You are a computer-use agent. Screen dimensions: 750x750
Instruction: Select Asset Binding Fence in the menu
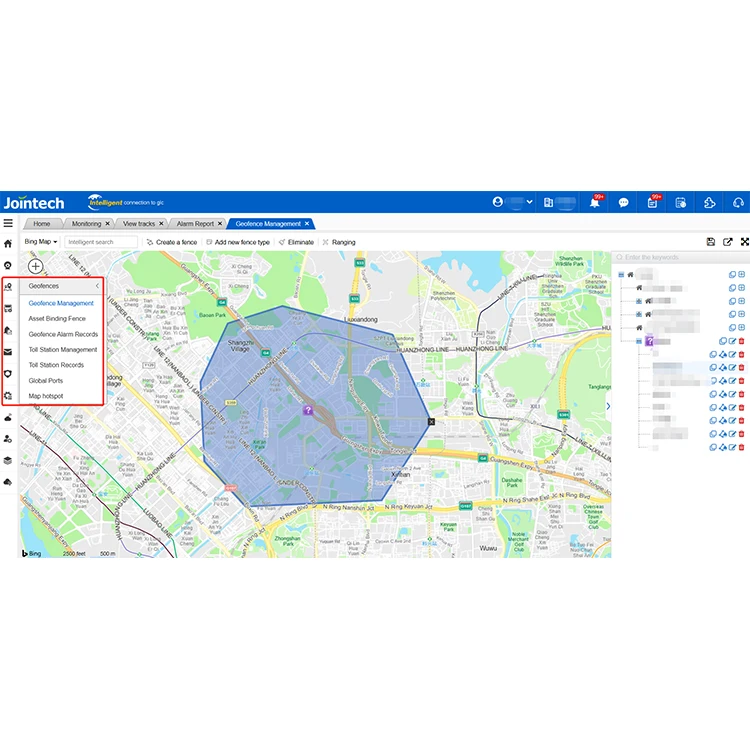pyautogui.click(x=57, y=318)
